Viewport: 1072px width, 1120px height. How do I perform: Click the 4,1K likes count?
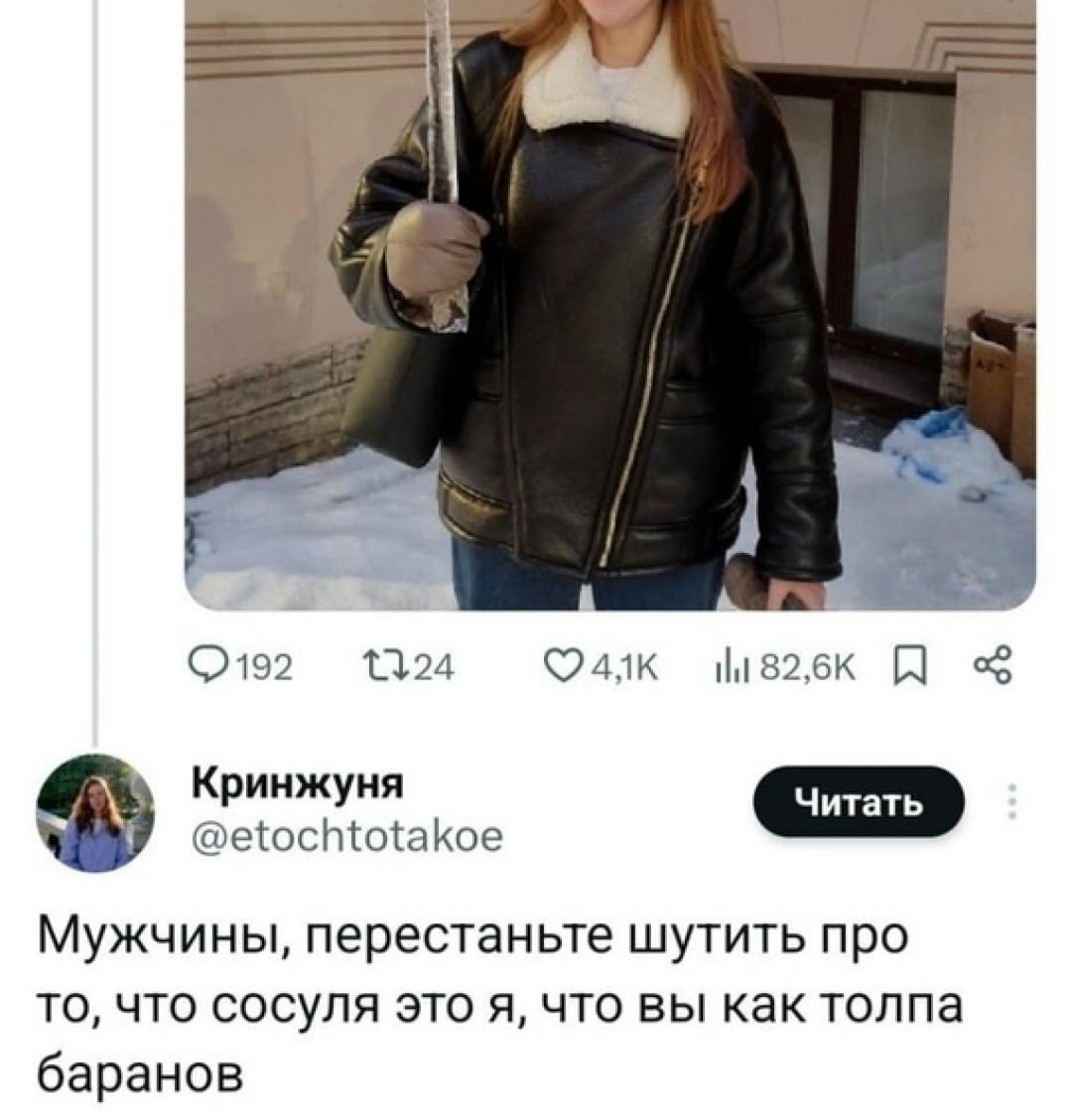pos(622,668)
